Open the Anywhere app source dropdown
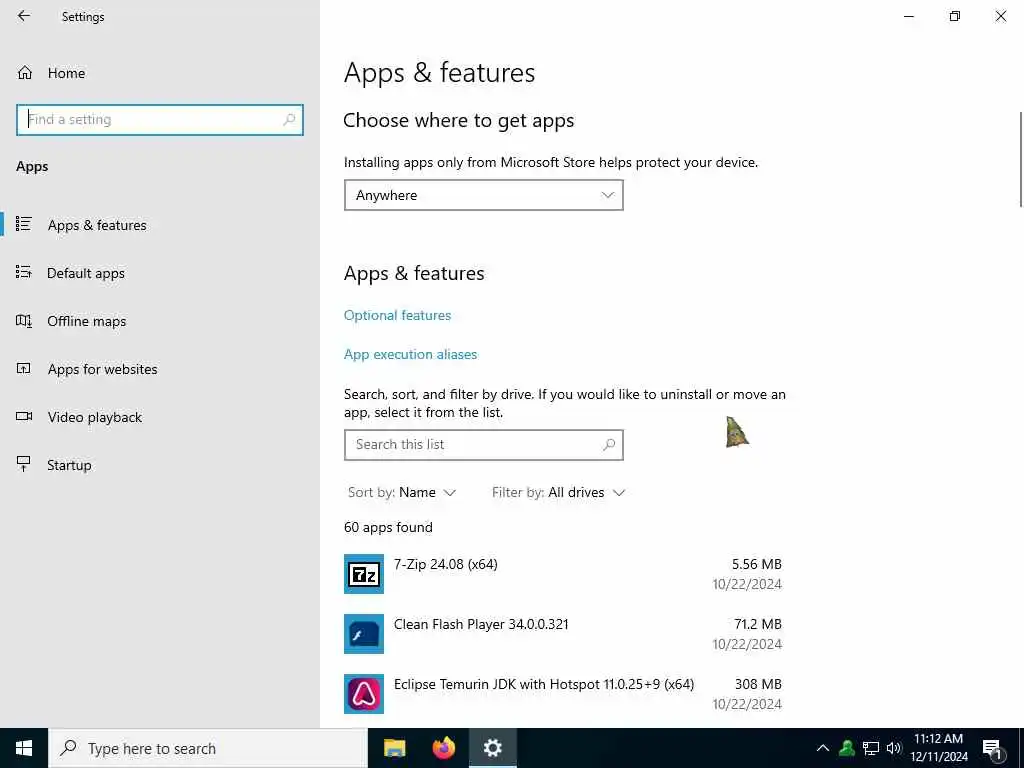Image resolution: width=1024 pixels, height=768 pixels. click(x=483, y=195)
